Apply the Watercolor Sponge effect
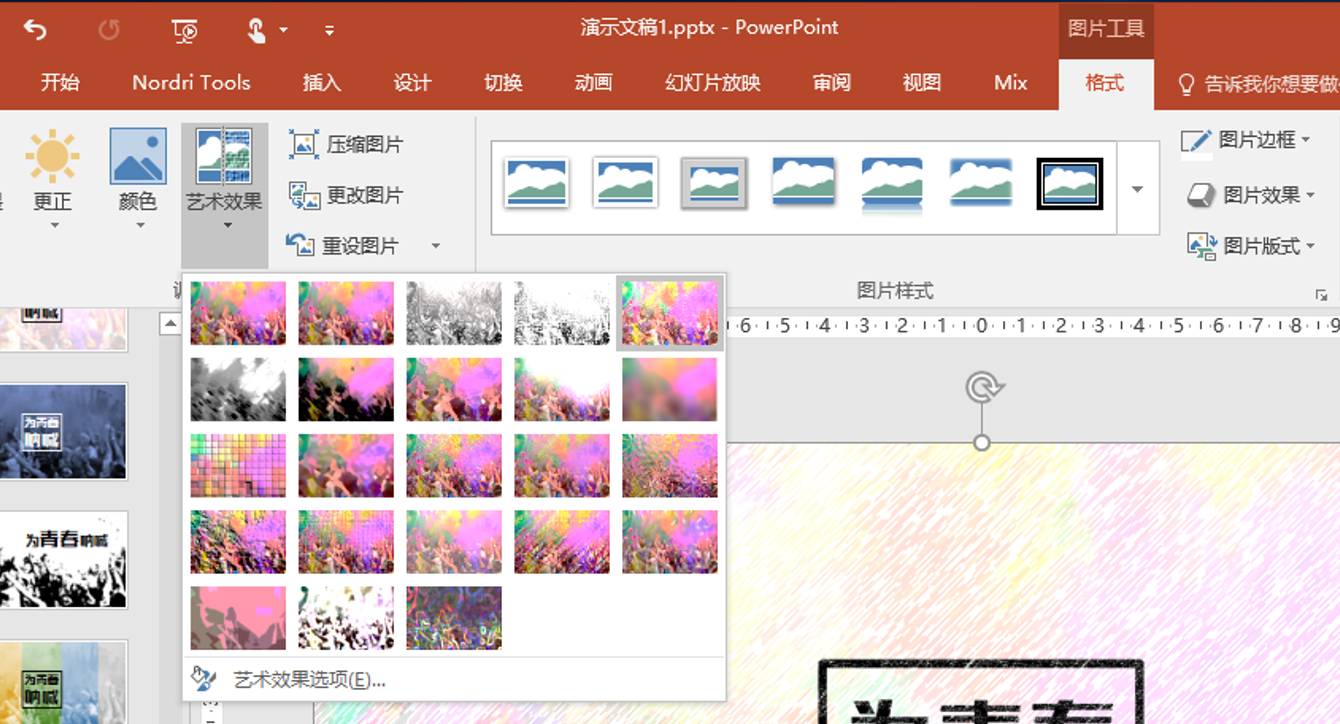This screenshot has height=724, width=1340. click(x=346, y=465)
